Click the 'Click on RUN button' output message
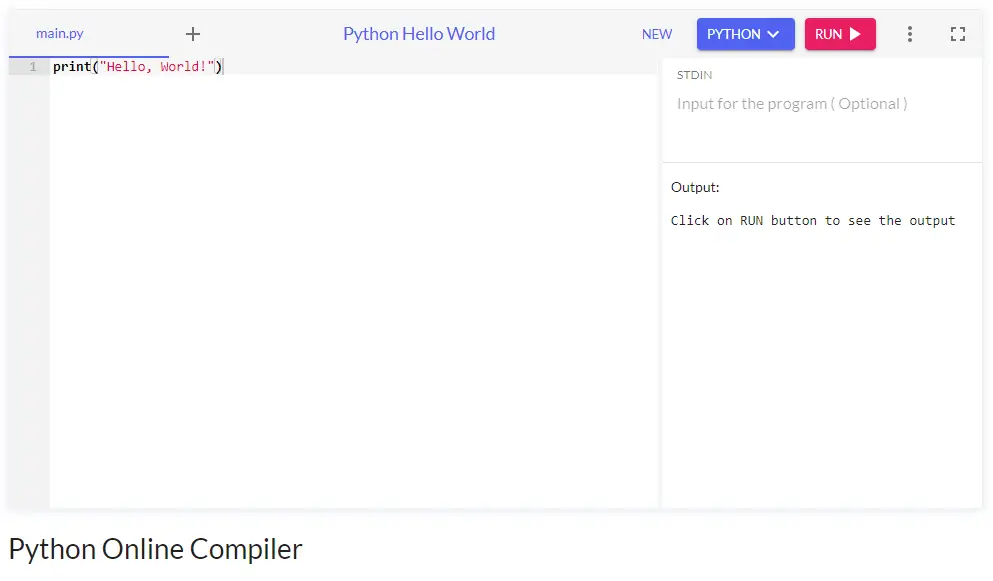The image size is (993, 581). 813,220
